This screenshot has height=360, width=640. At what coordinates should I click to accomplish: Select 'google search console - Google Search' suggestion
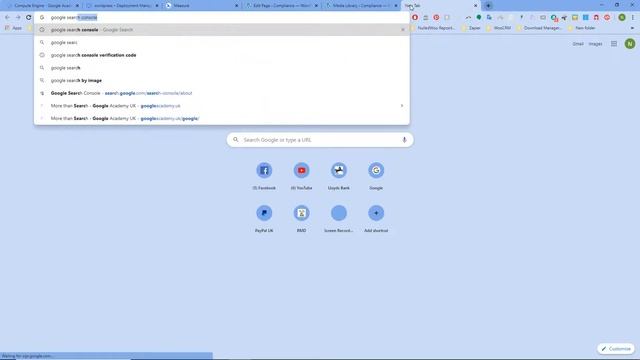[222, 30]
